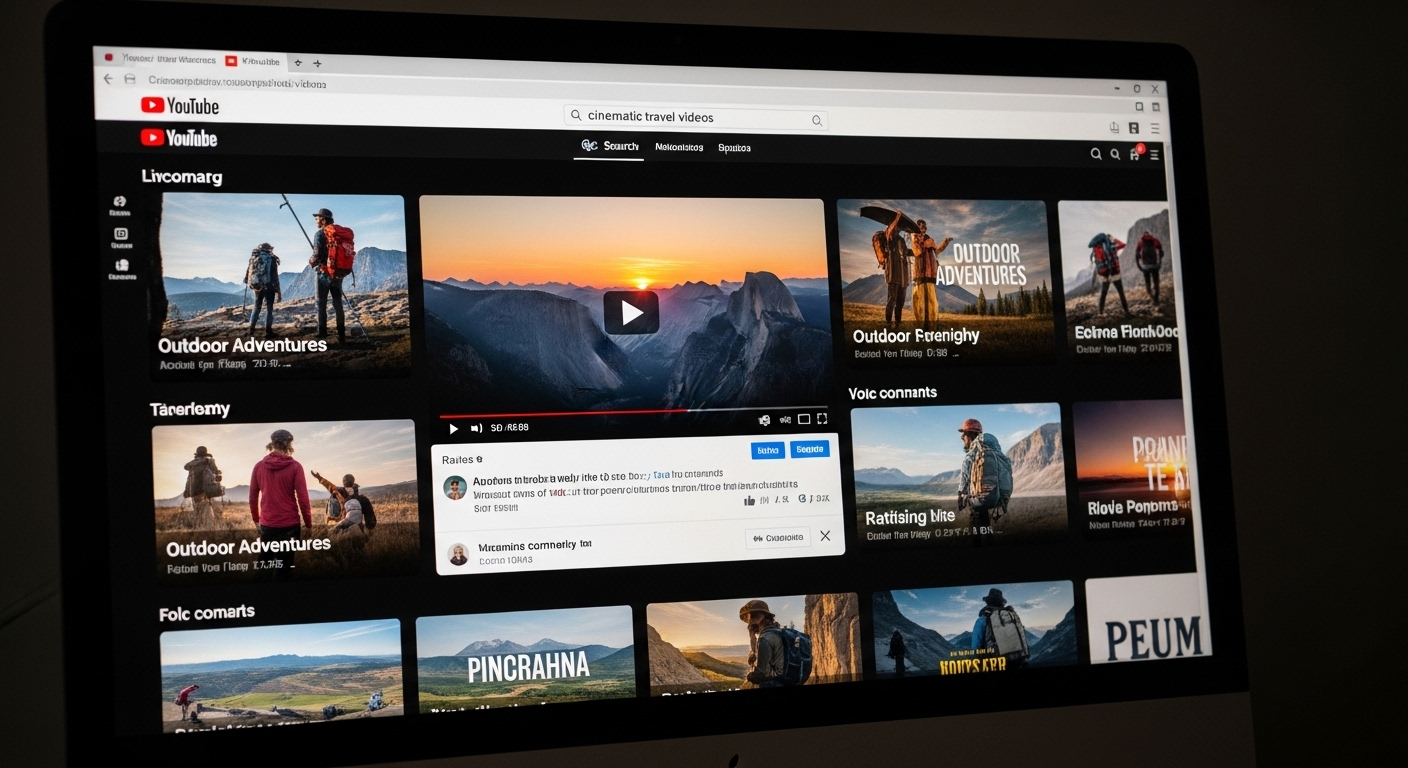Enter fullscreen using the player's fullscreen icon

tap(822, 418)
